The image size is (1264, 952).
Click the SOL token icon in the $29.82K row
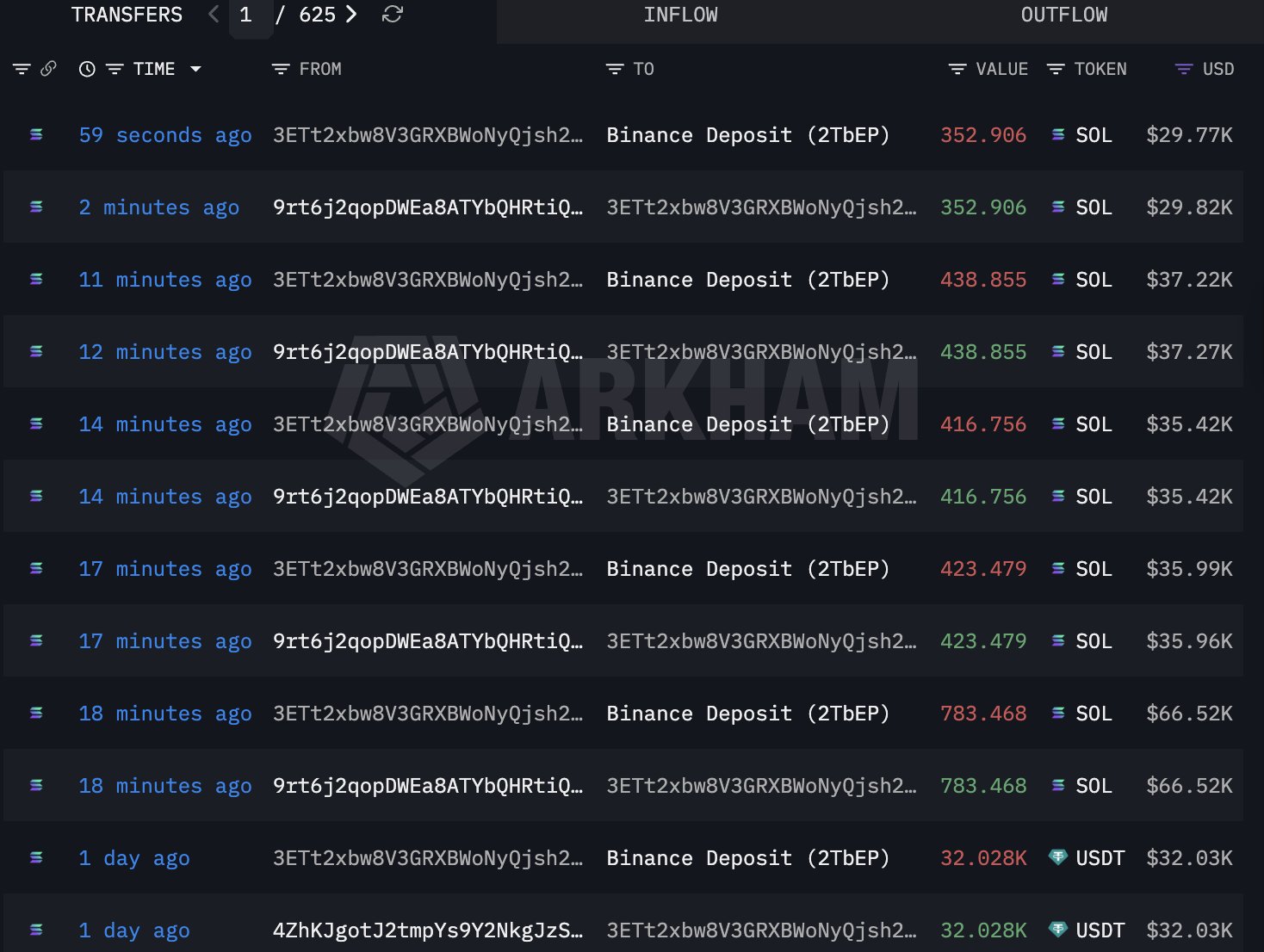coord(1058,207)
